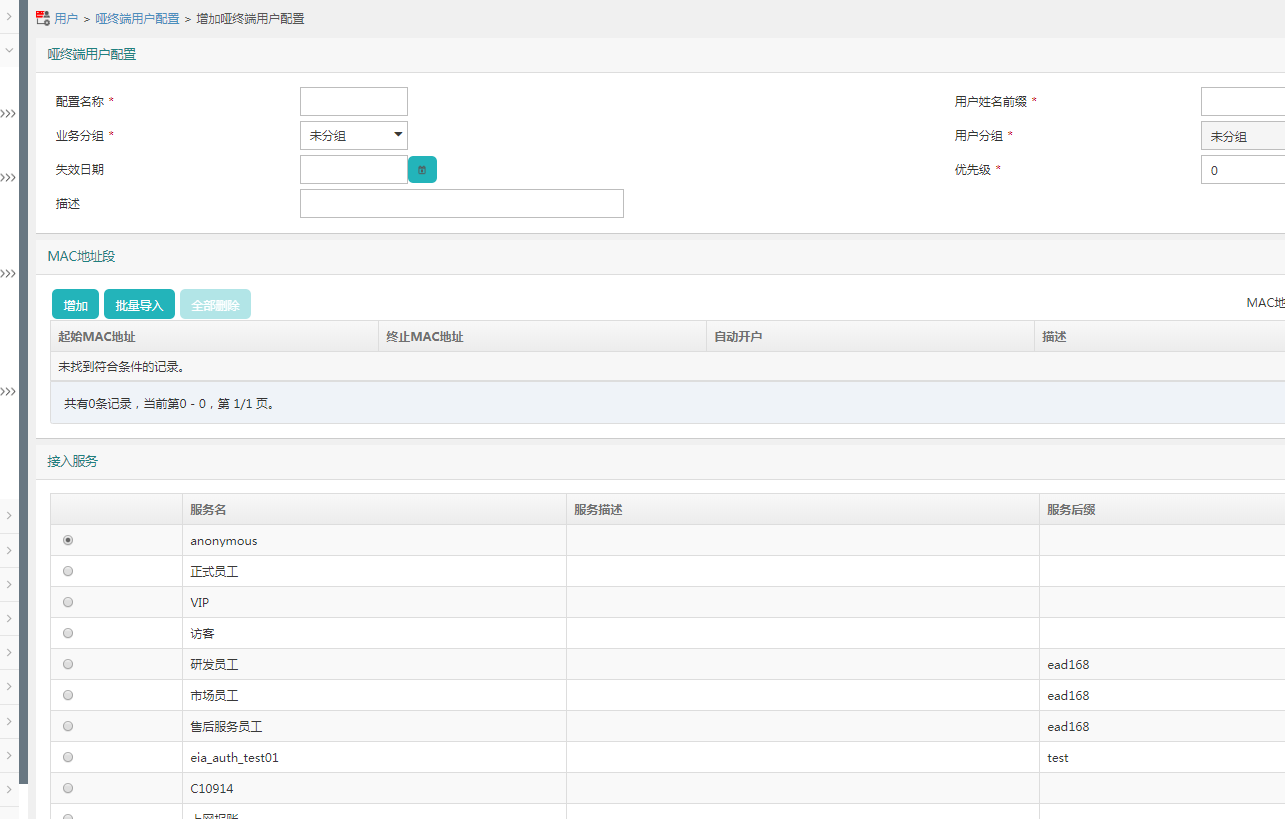
Task: Click the 增加哑终端用户配置 breadcrumb text
Action: click(x=251, y=19)
